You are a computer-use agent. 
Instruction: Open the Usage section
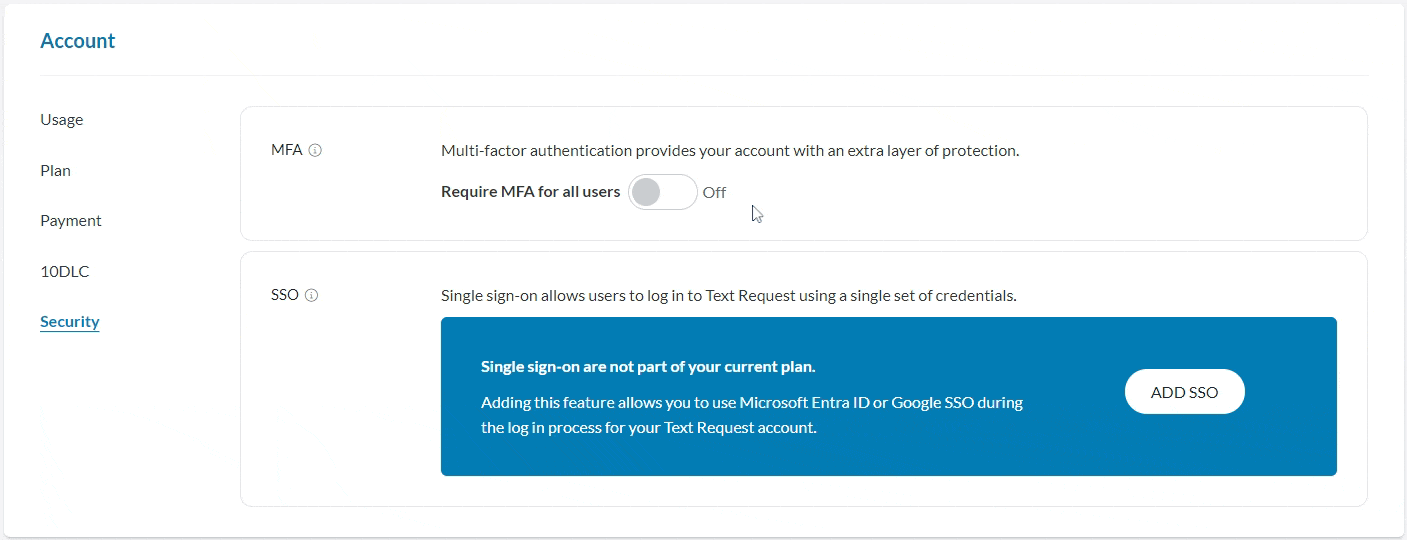(x=62, y=120)
